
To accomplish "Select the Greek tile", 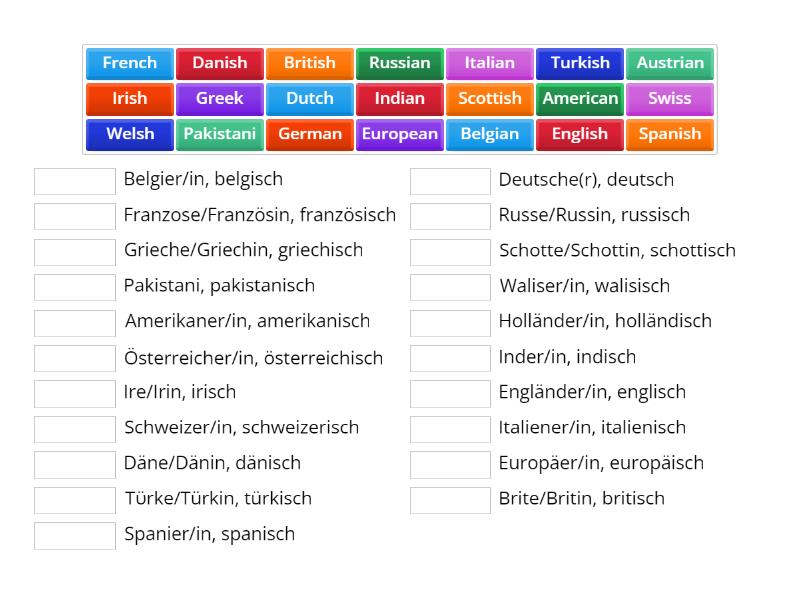I will 219,99.
